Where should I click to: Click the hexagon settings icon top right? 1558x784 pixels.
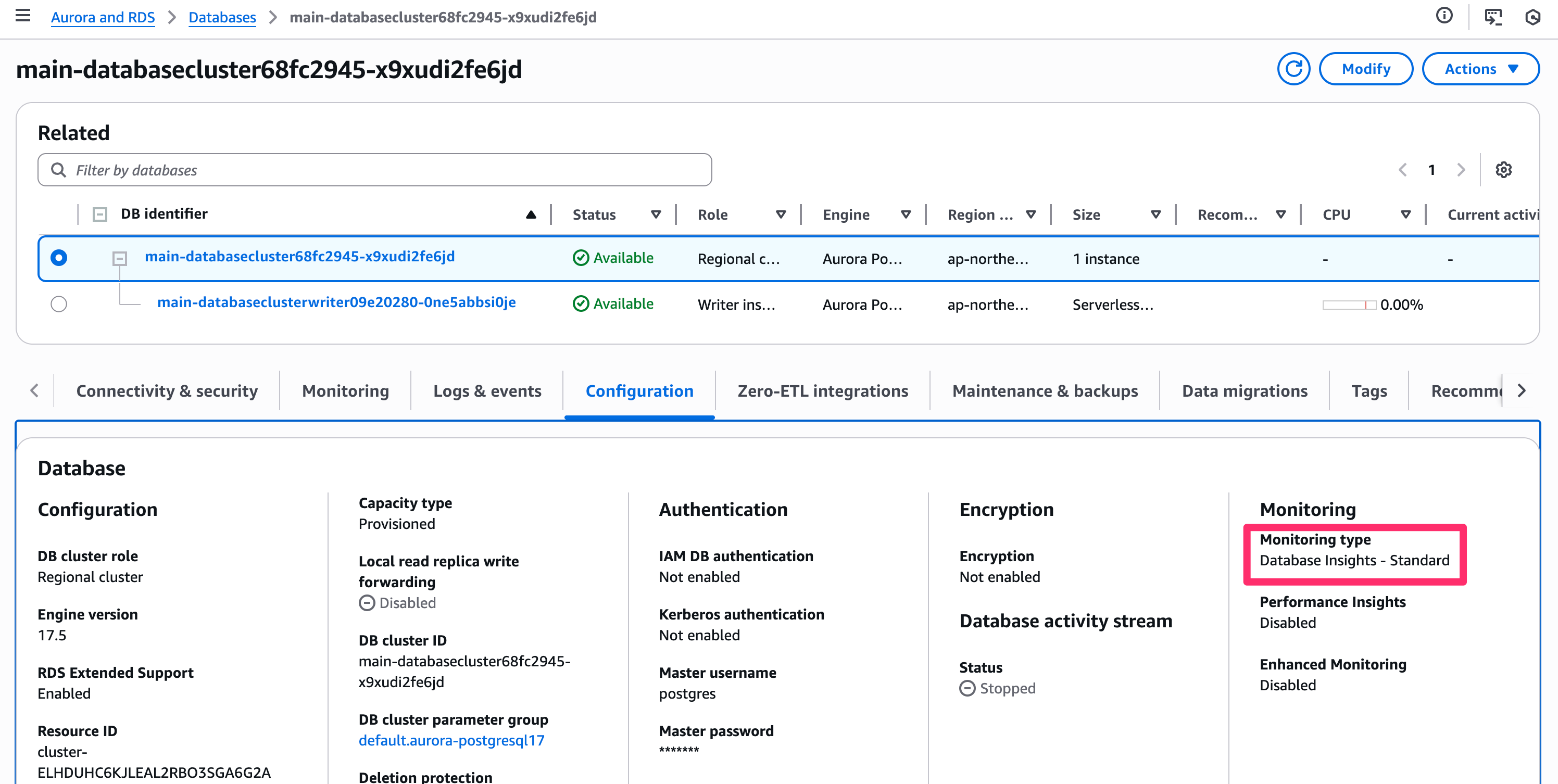coord(1532,16)
